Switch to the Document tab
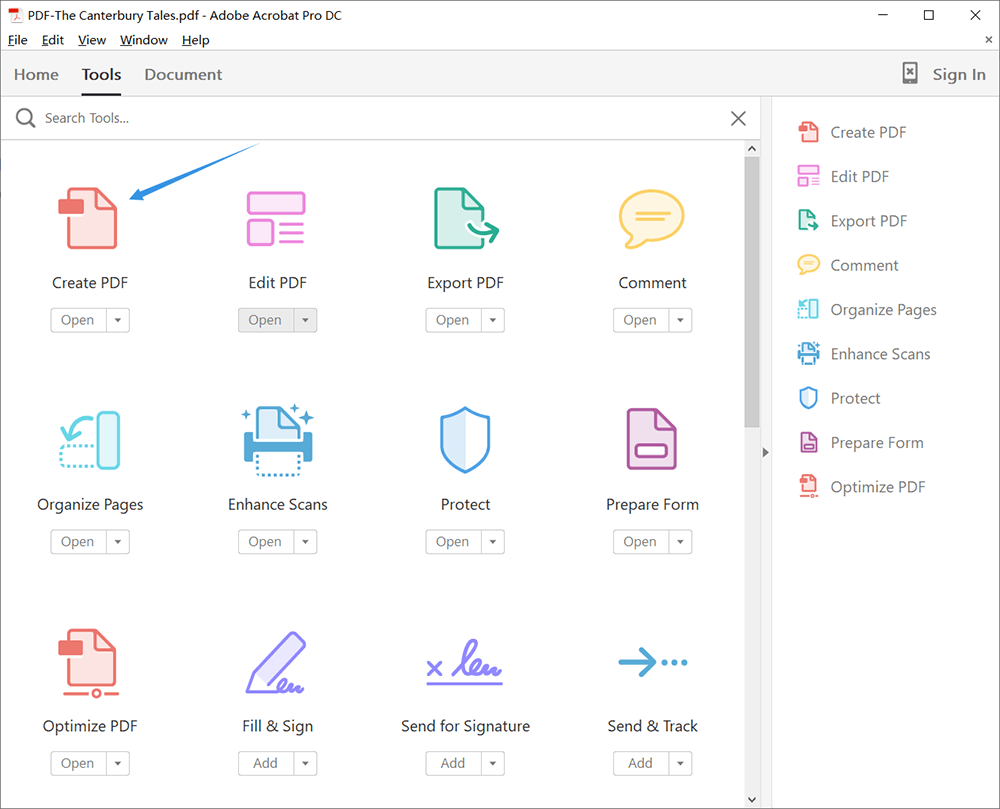 pos(183,75)
